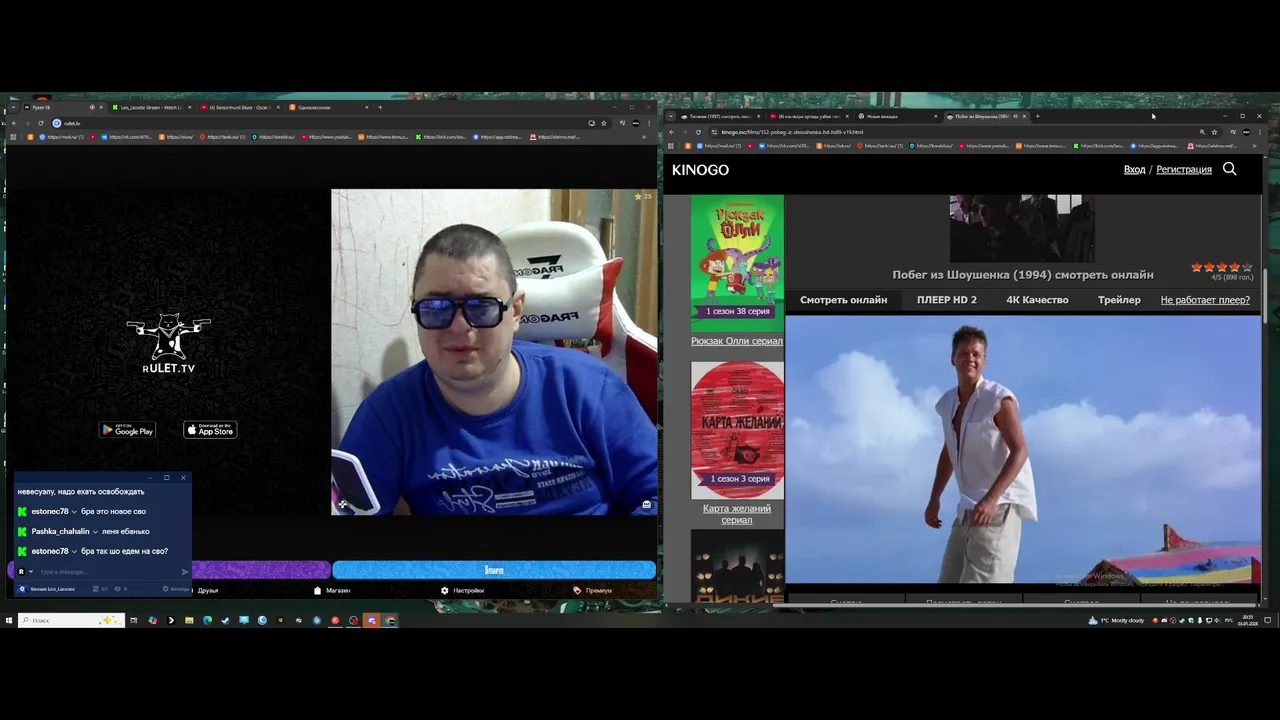Open the Трейлер tab
The image size is (1280, 720).
coord(1119,300)
